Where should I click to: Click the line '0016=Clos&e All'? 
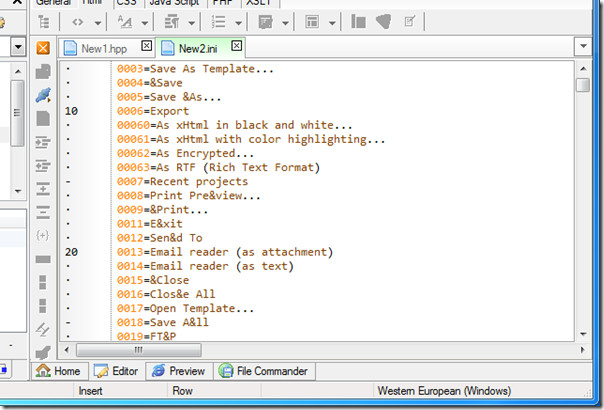(x=166, y=294)
